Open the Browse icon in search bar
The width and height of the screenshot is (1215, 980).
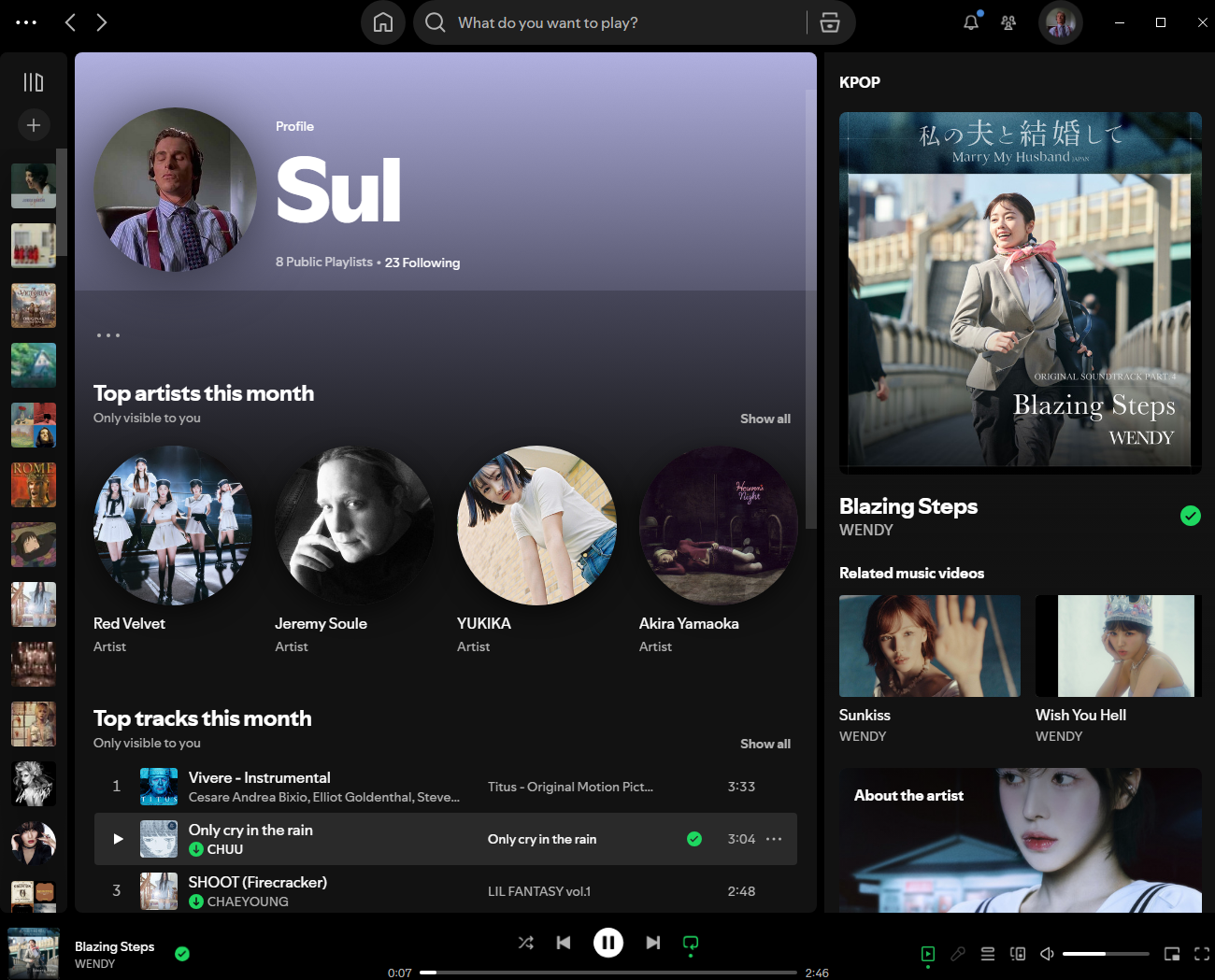(830, 22)
